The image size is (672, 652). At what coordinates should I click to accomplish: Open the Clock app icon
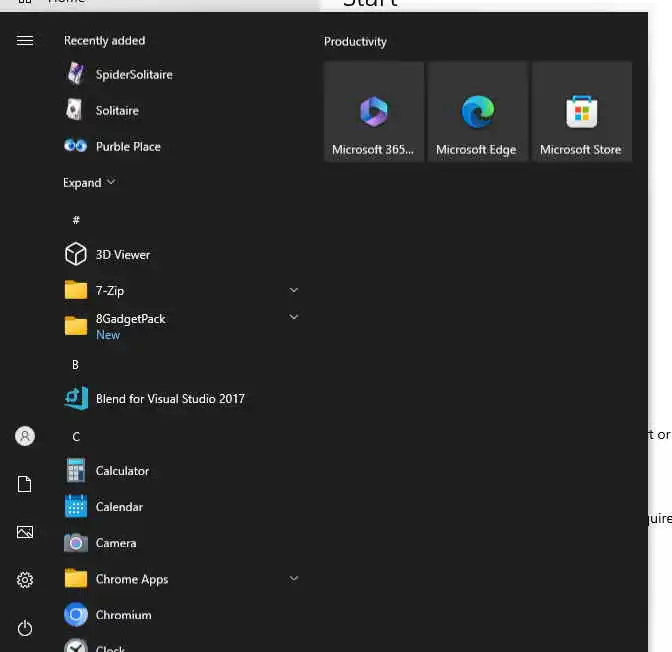pyautogui.click(x=76, y=646)
